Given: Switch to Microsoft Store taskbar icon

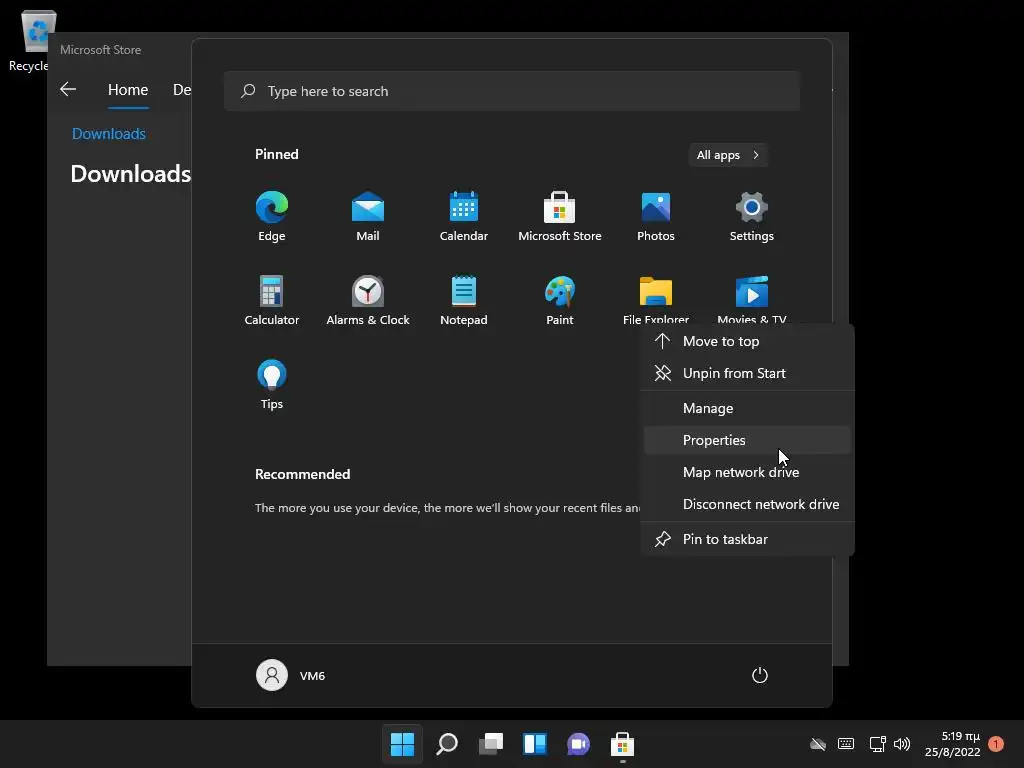Looking at the screenshot, I should coord(622,744).
